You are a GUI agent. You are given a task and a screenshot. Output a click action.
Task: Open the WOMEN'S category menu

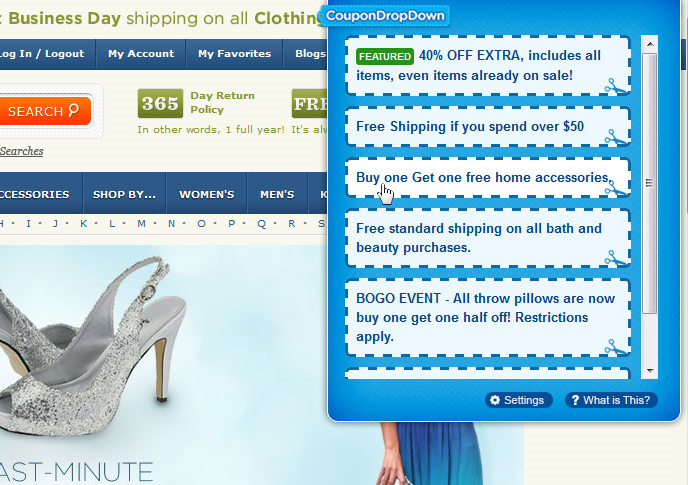click(x=206, y=194)
